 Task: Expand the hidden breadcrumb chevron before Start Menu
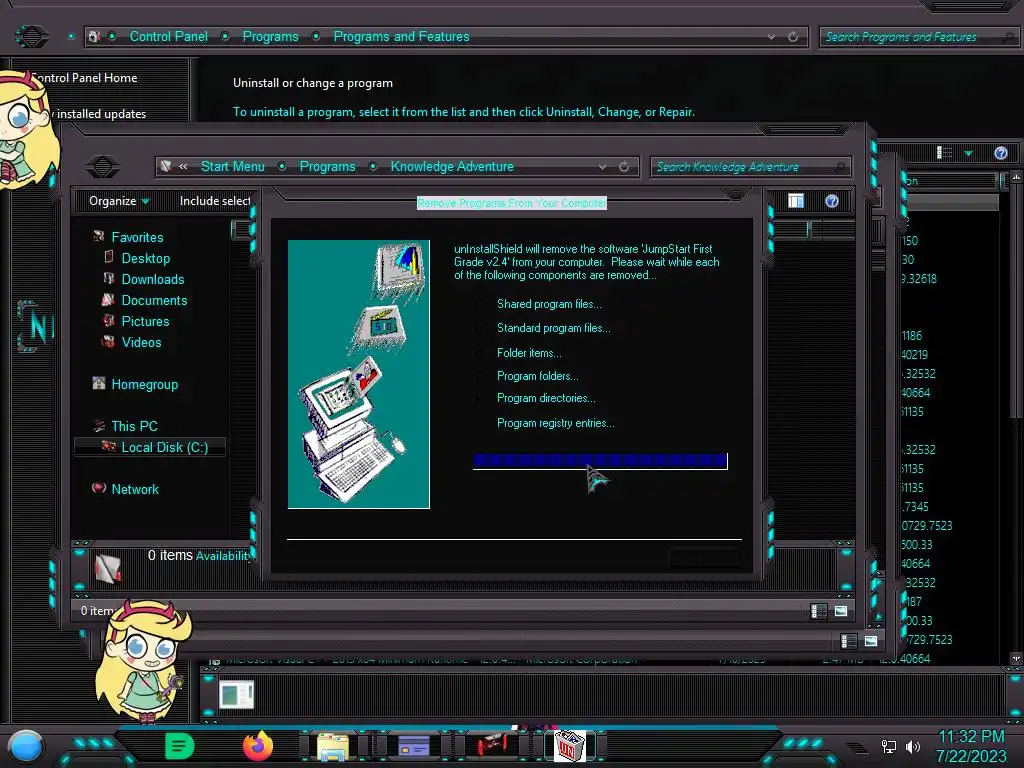[x=183, y=167]
